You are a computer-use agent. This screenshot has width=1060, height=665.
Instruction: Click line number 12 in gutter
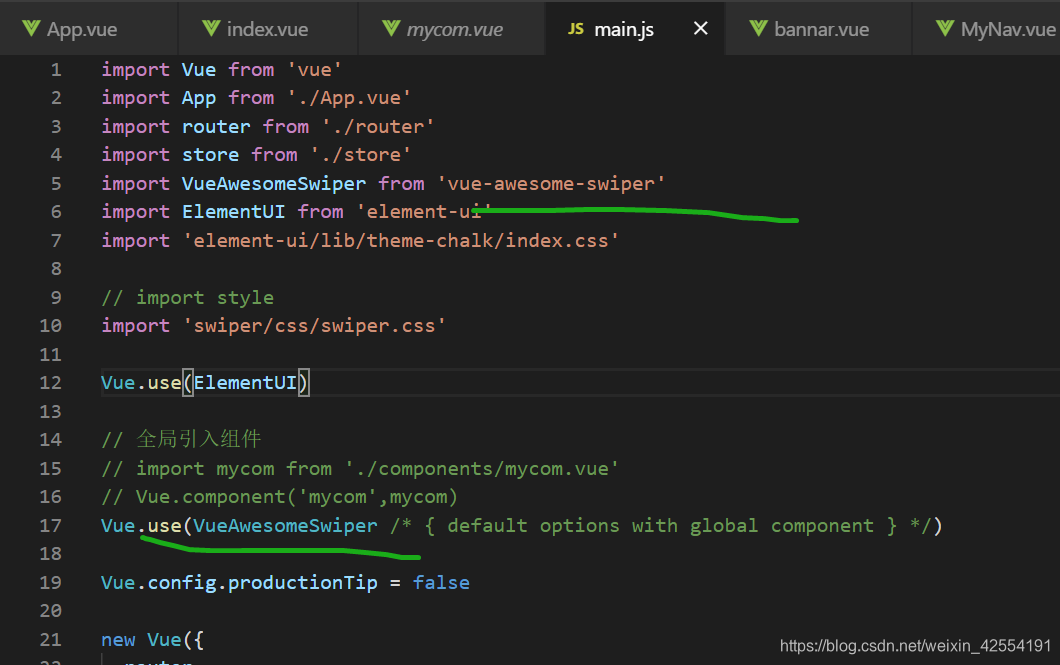point(51,383)
